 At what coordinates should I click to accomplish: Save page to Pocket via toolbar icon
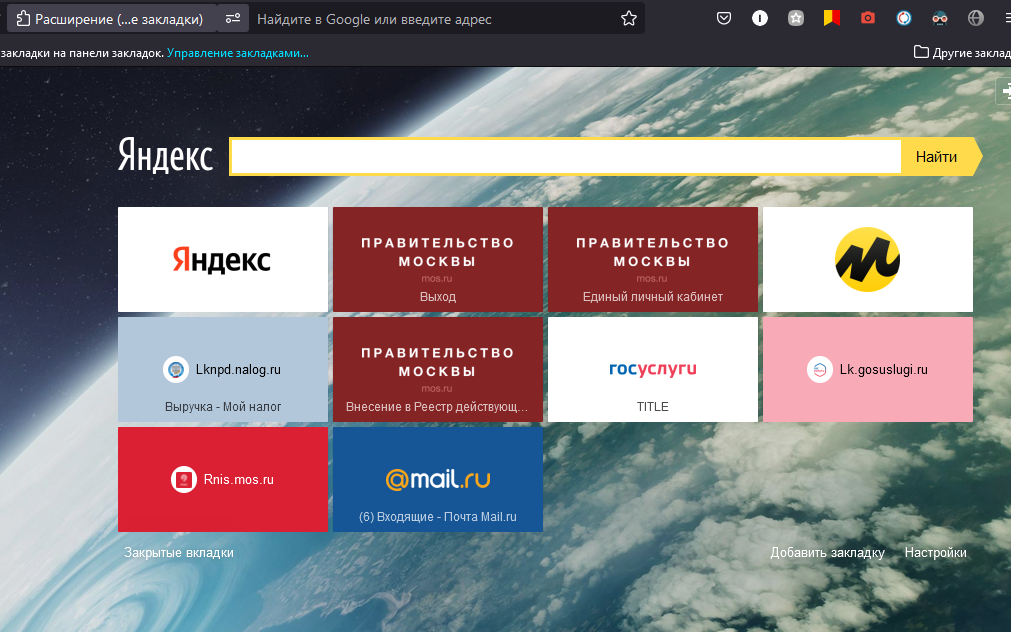(x=724, y=18)
